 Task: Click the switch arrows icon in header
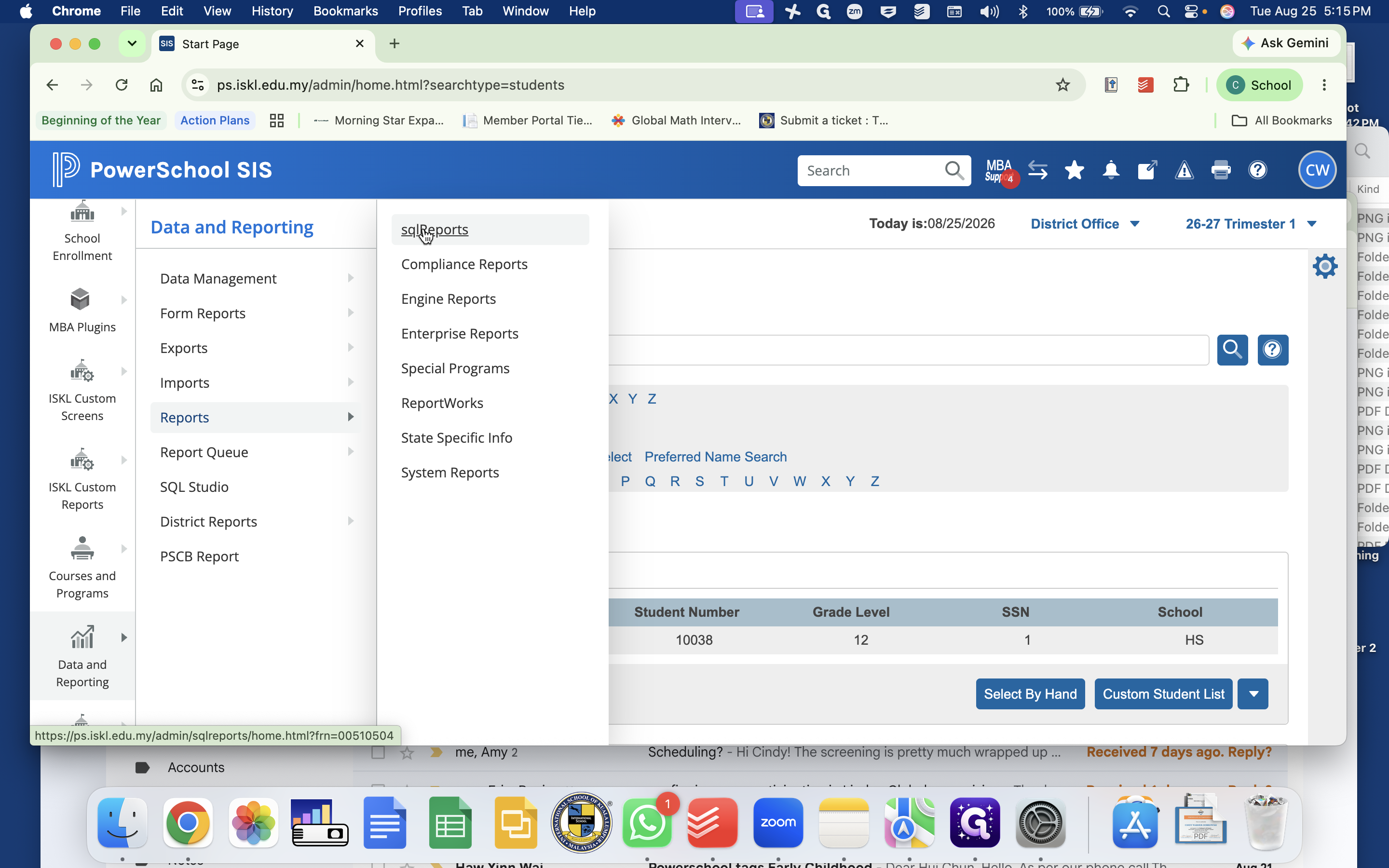tap(1037, 171)
